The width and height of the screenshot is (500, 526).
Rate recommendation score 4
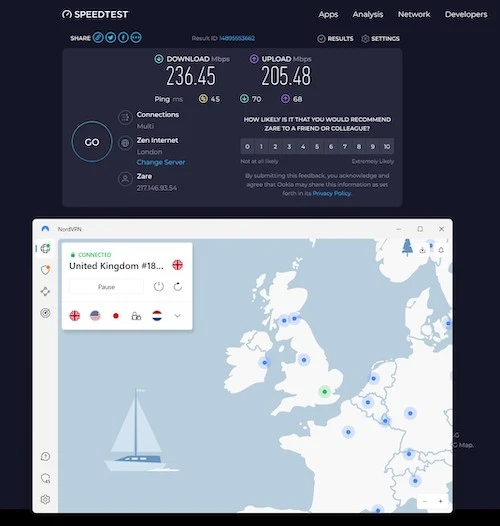303,147
